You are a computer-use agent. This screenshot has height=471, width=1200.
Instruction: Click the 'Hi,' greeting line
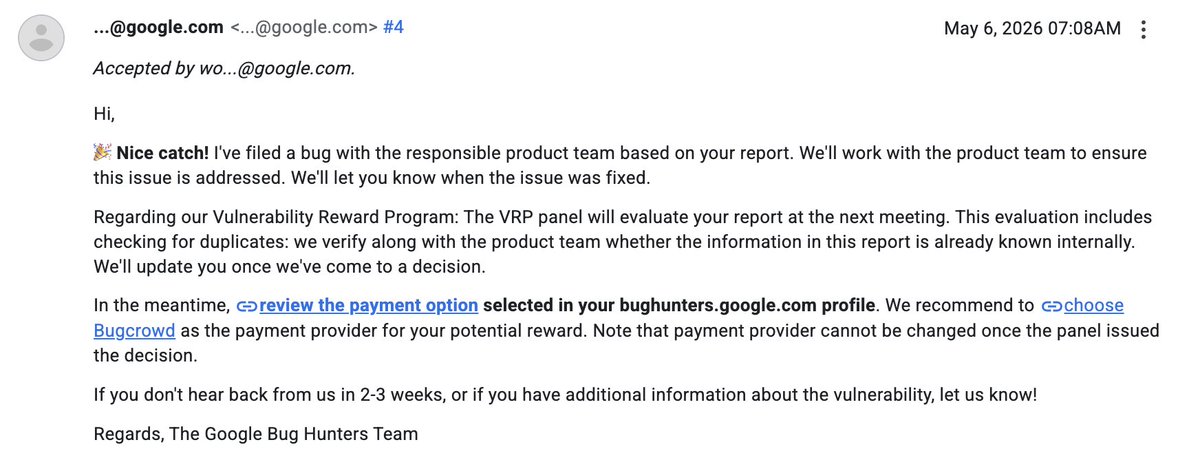(104, 114)
